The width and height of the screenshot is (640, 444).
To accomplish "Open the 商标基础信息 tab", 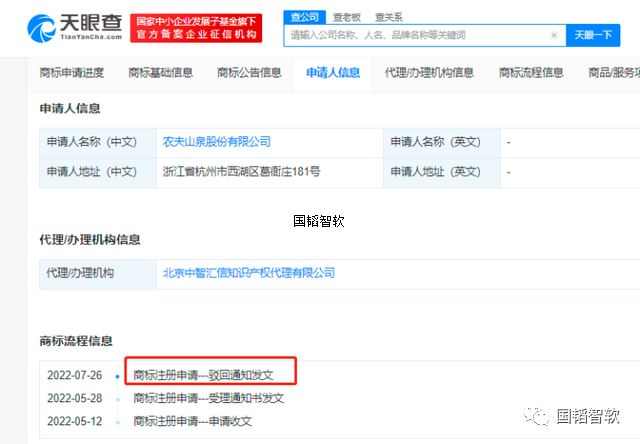I will point(160,73).
